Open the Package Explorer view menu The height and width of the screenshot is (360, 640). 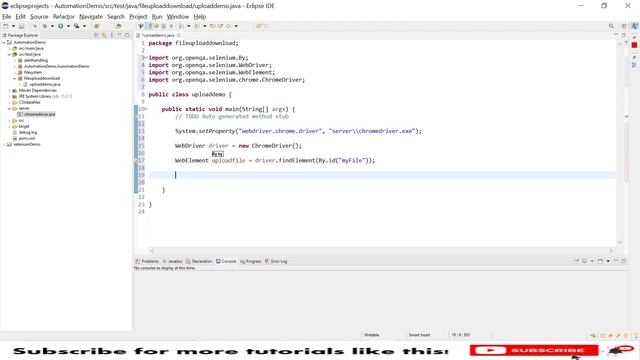tap(111, 35)
